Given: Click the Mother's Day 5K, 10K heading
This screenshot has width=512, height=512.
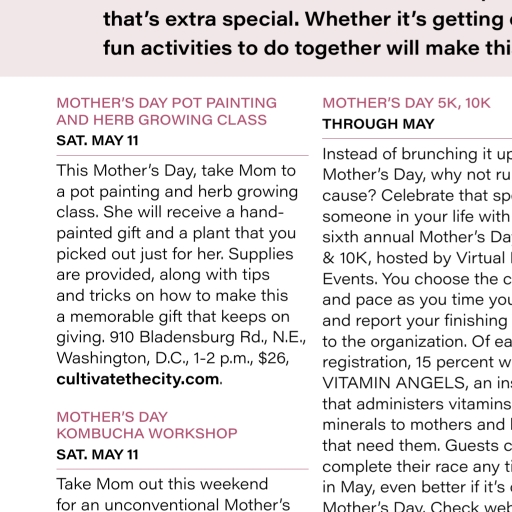Looking at the screenshot, I should (x=406, y=103).
